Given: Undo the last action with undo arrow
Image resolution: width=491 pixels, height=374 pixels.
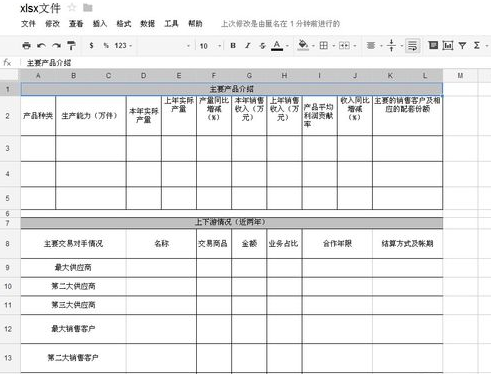Looking at the screenshot, I should tap(41, 46).
